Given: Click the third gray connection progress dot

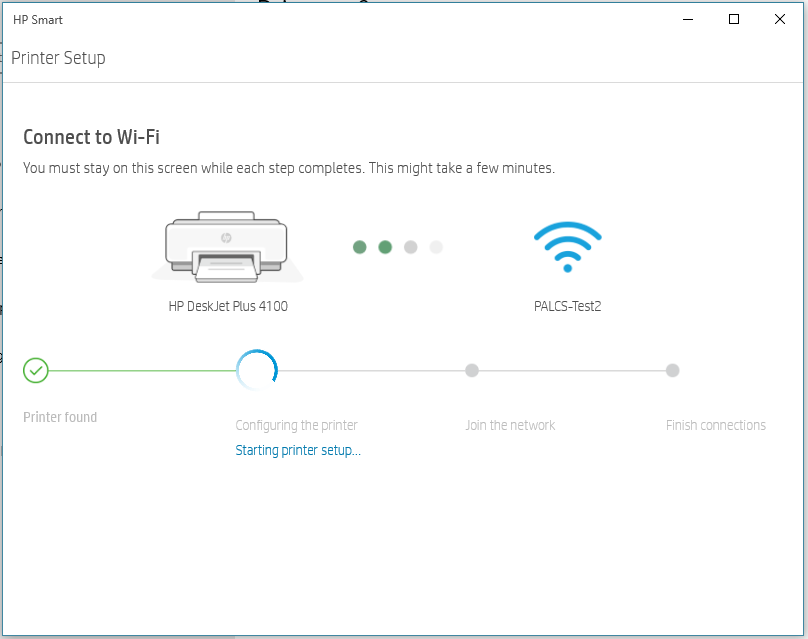Looking at the screenshot, I should pyautogui.click(x=410, y=247).
